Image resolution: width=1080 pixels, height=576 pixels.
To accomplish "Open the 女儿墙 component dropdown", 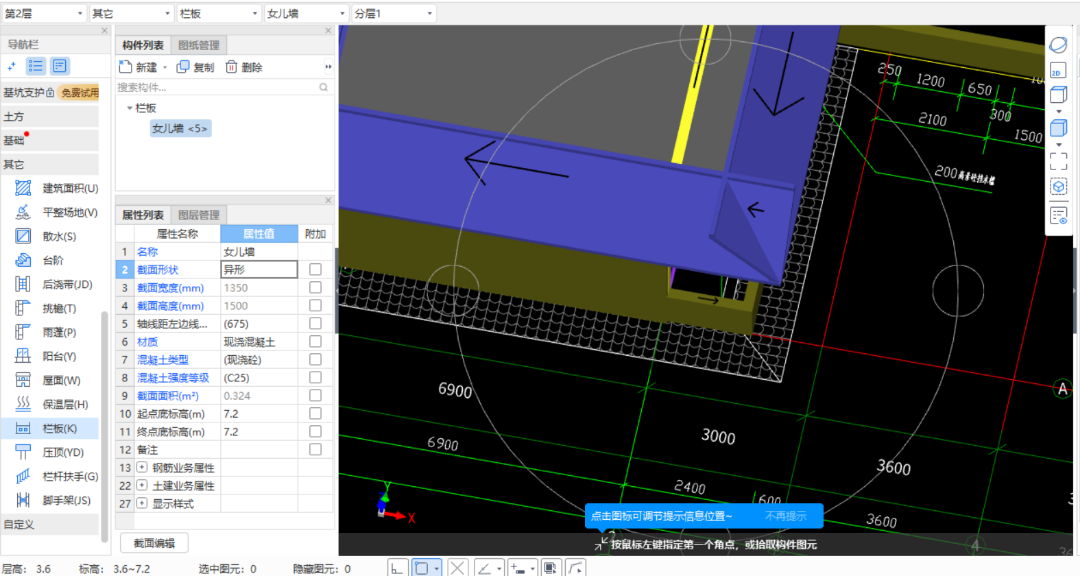I will tap(306, 13).
